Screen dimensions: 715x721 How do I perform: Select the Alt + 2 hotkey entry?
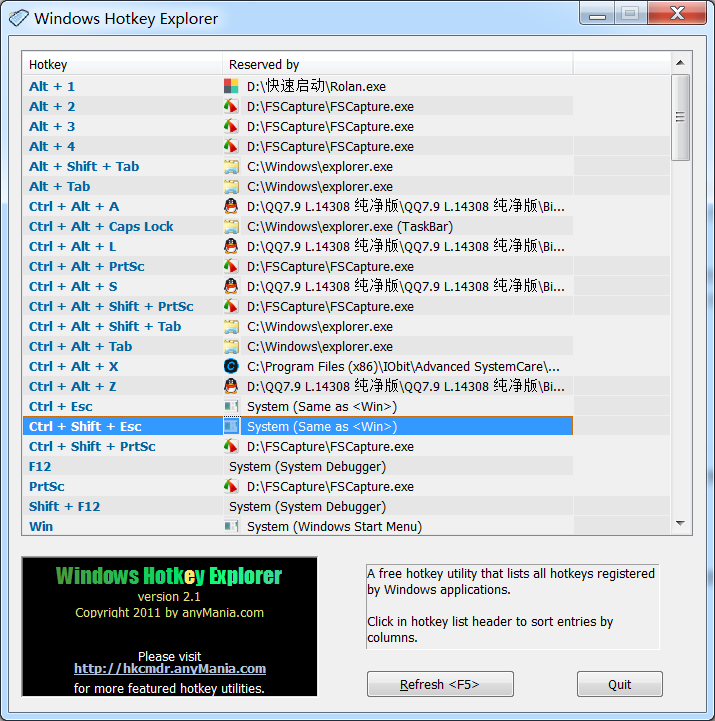coord(298,106)
